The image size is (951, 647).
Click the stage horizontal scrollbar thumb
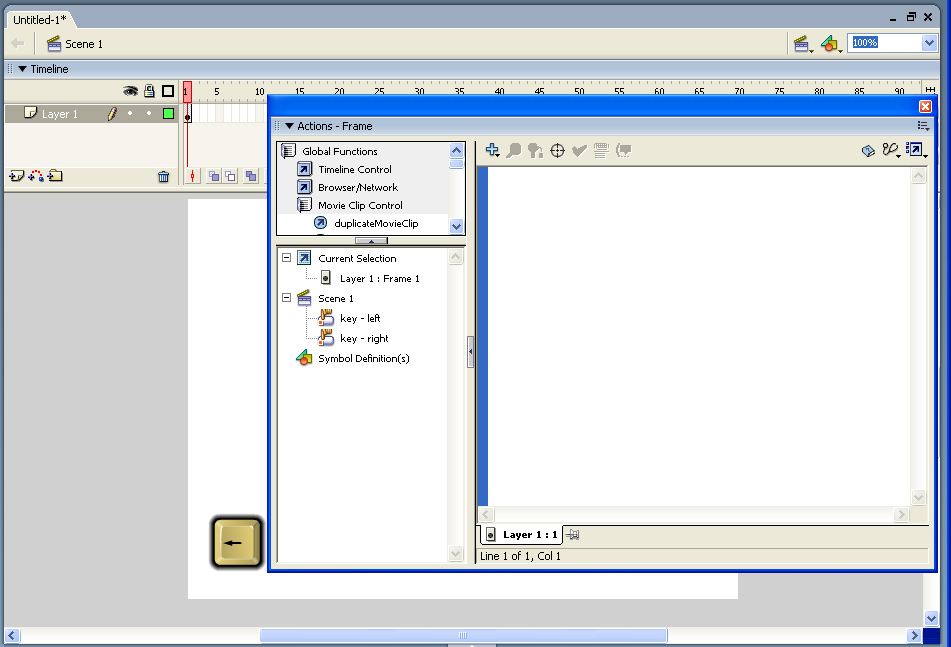point(463,635)
